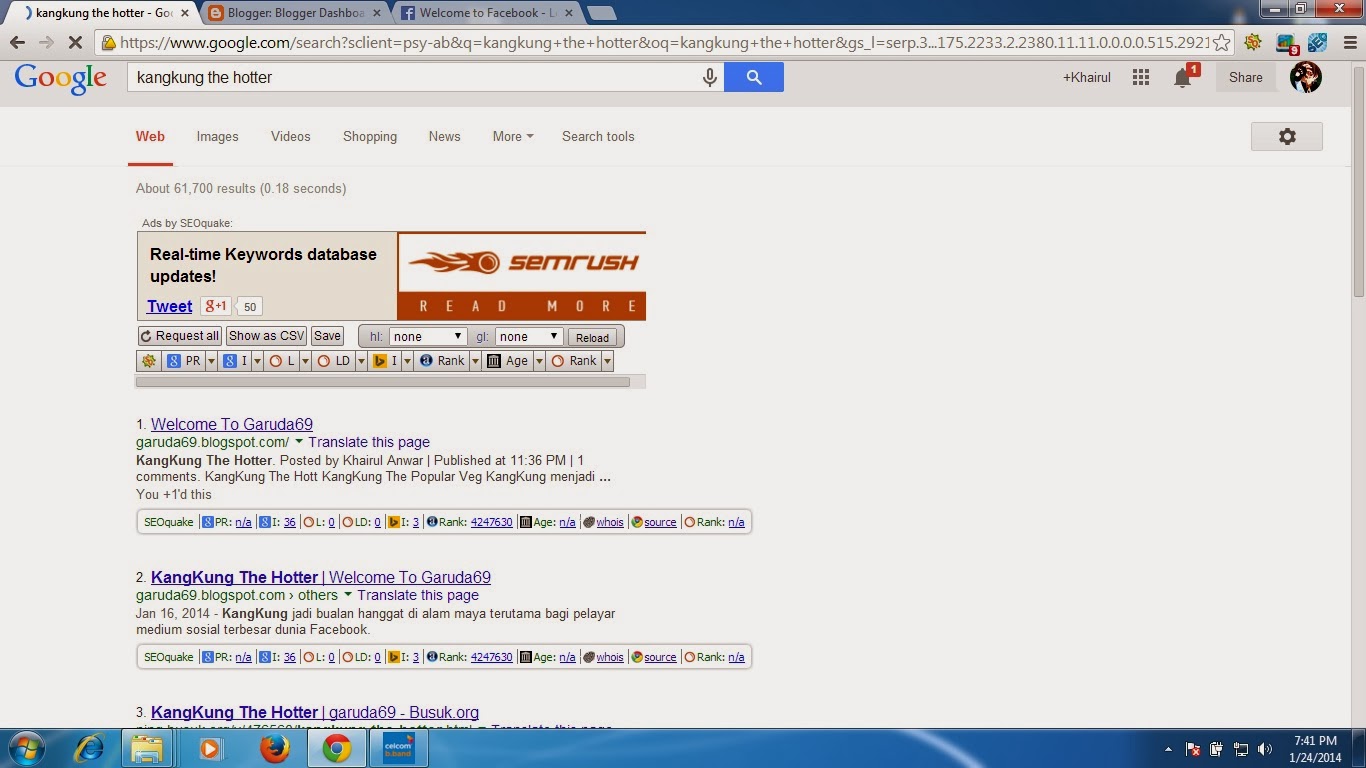Open Celcom broadband app from taskbar
Screen dimensions: 1366x768
coord(399,748)
